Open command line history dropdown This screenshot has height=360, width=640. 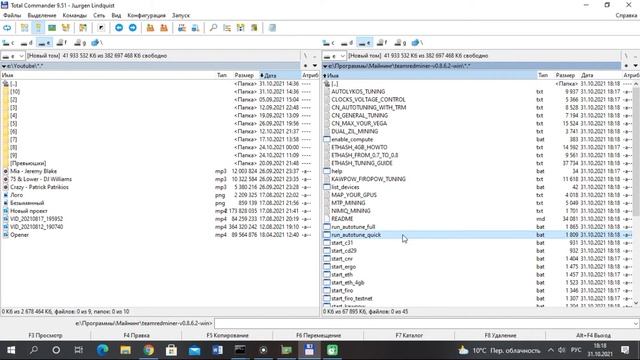click(x=636, y=323)
